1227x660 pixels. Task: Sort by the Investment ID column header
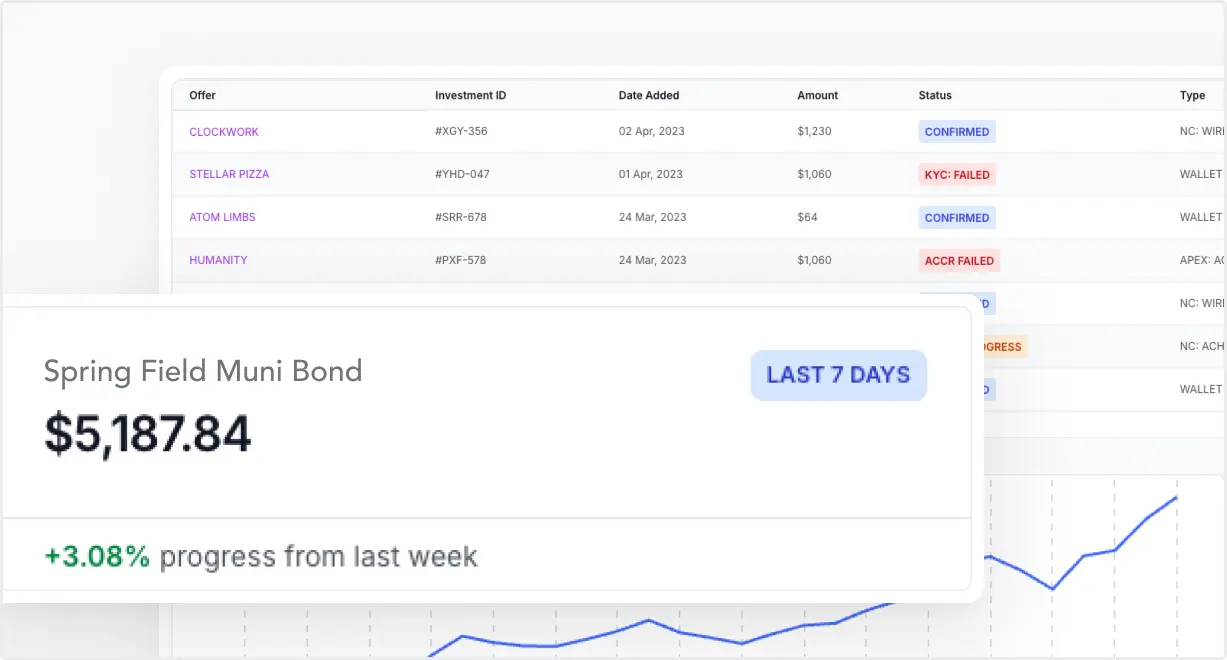pyautogui.click(x=470, y=96)
